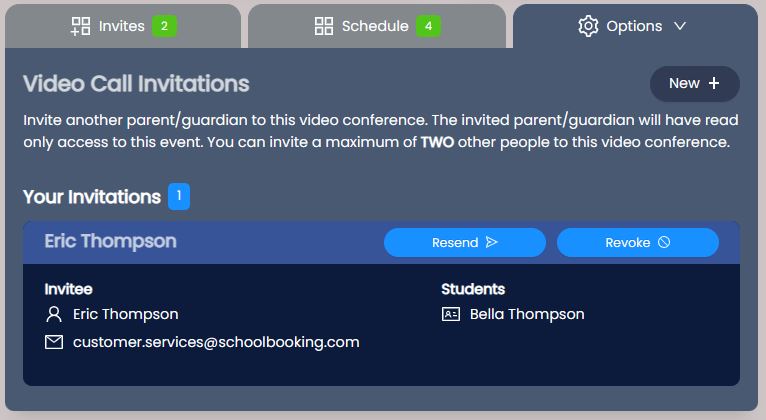
Task: Click the invitee person icon
Action: 54,314
